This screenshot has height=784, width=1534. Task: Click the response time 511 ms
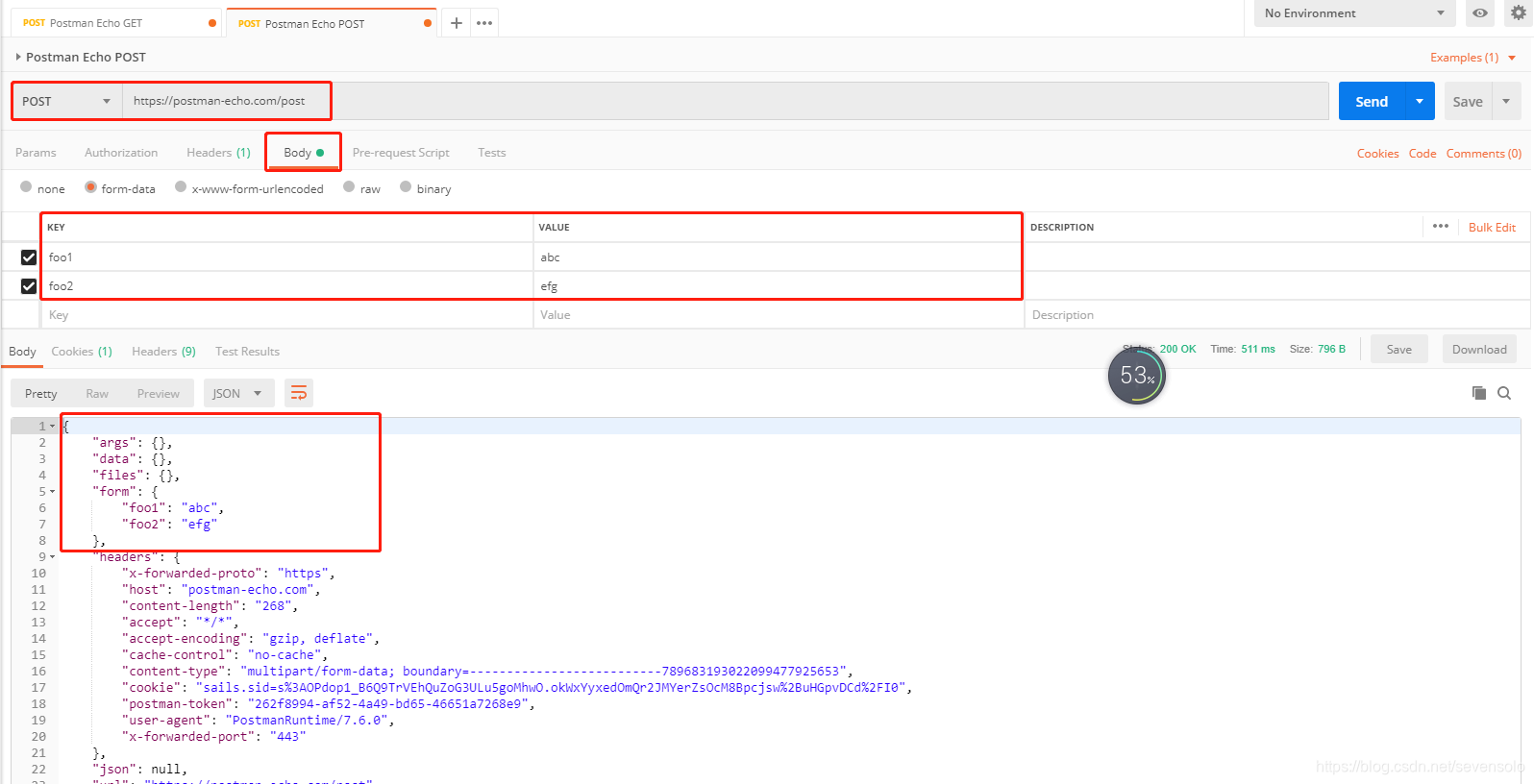(x=1258, y=349)
